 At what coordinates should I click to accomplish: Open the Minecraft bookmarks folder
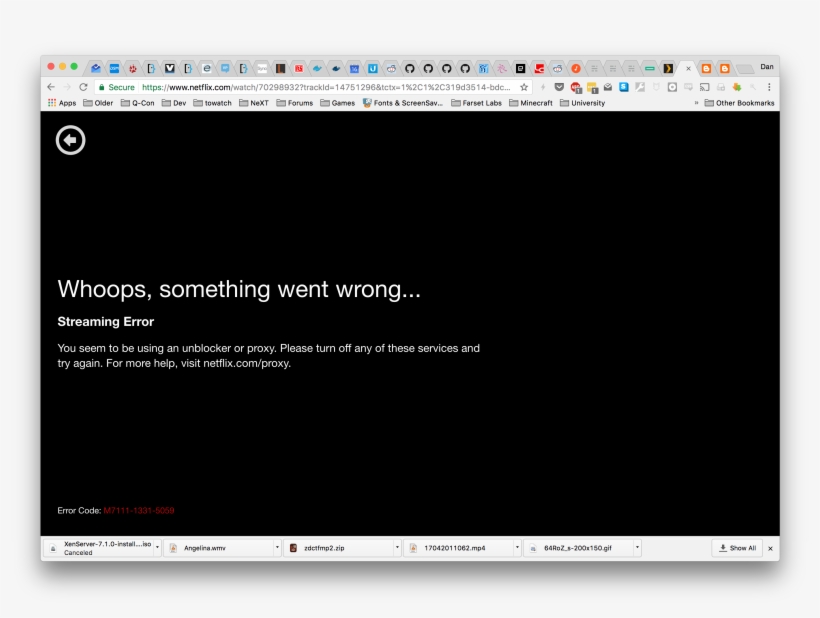pyautogui.click(x=531, y=103)
